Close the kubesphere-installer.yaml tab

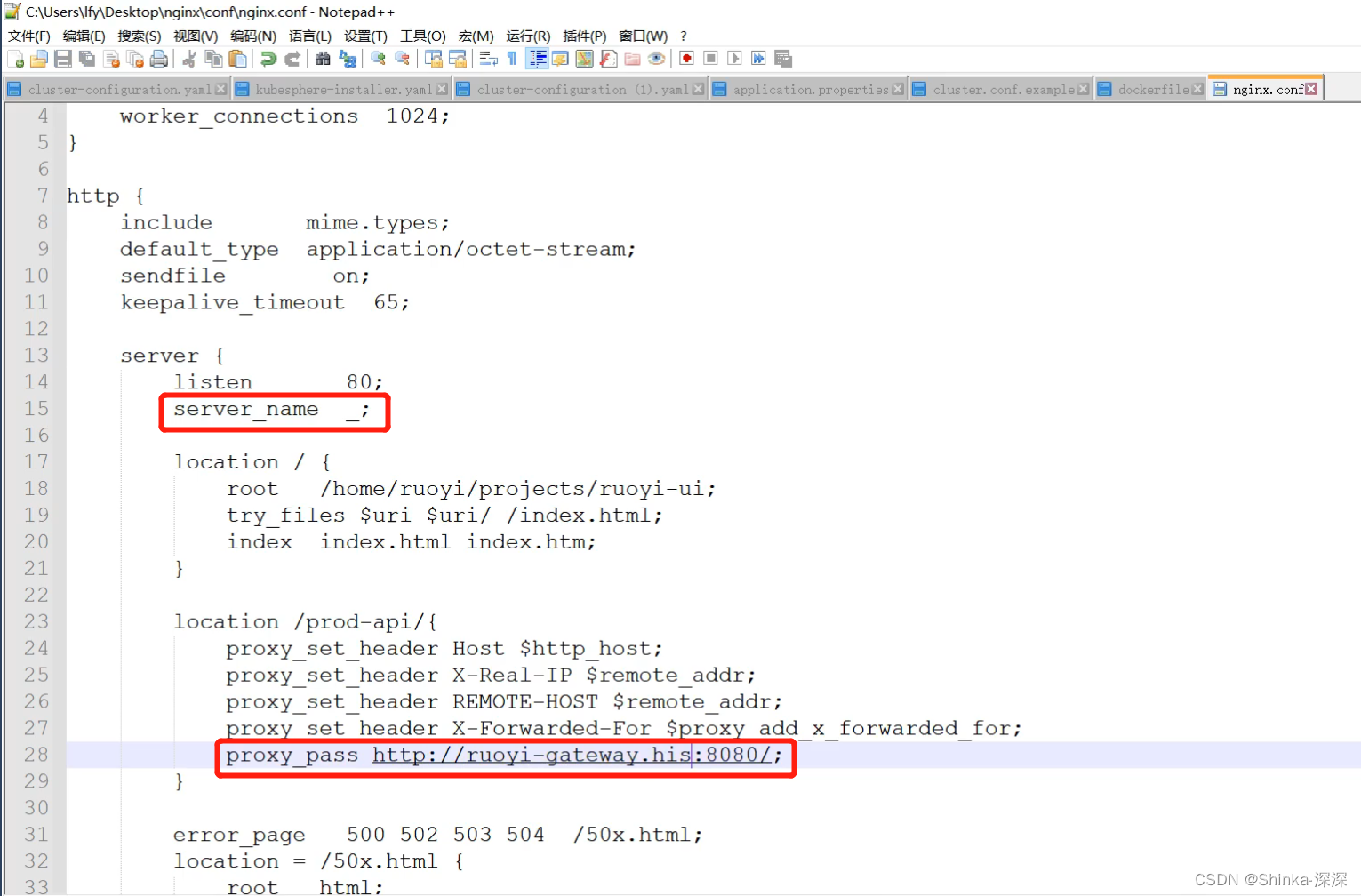tap(442, 89)
